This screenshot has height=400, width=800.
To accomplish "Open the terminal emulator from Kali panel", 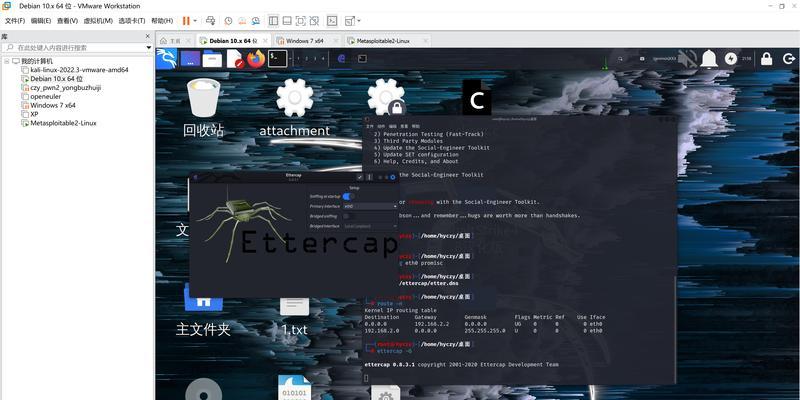I will pos(278,59).
